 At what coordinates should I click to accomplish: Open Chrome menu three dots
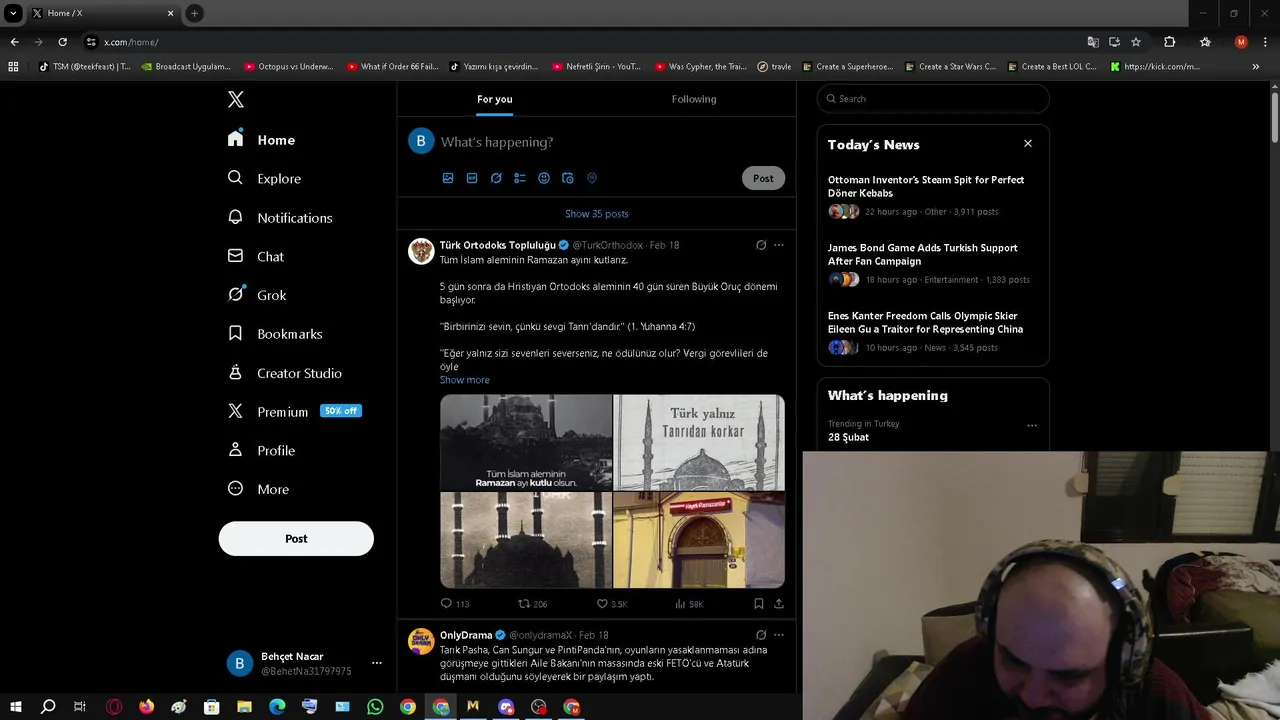pyautogui.click(x=1266, y=42)
